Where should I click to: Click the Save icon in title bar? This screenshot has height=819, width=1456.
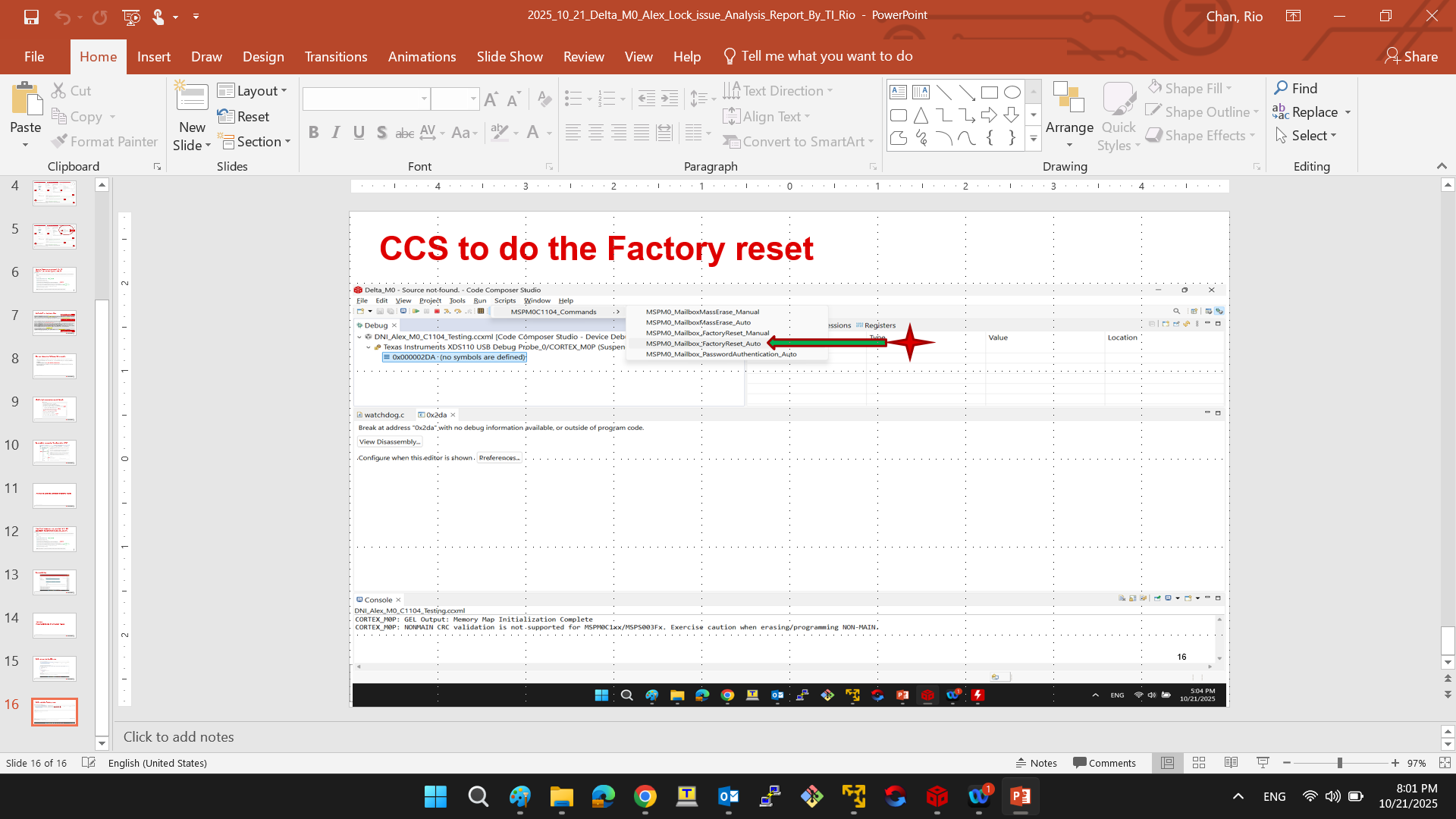(x=31, y=16)
